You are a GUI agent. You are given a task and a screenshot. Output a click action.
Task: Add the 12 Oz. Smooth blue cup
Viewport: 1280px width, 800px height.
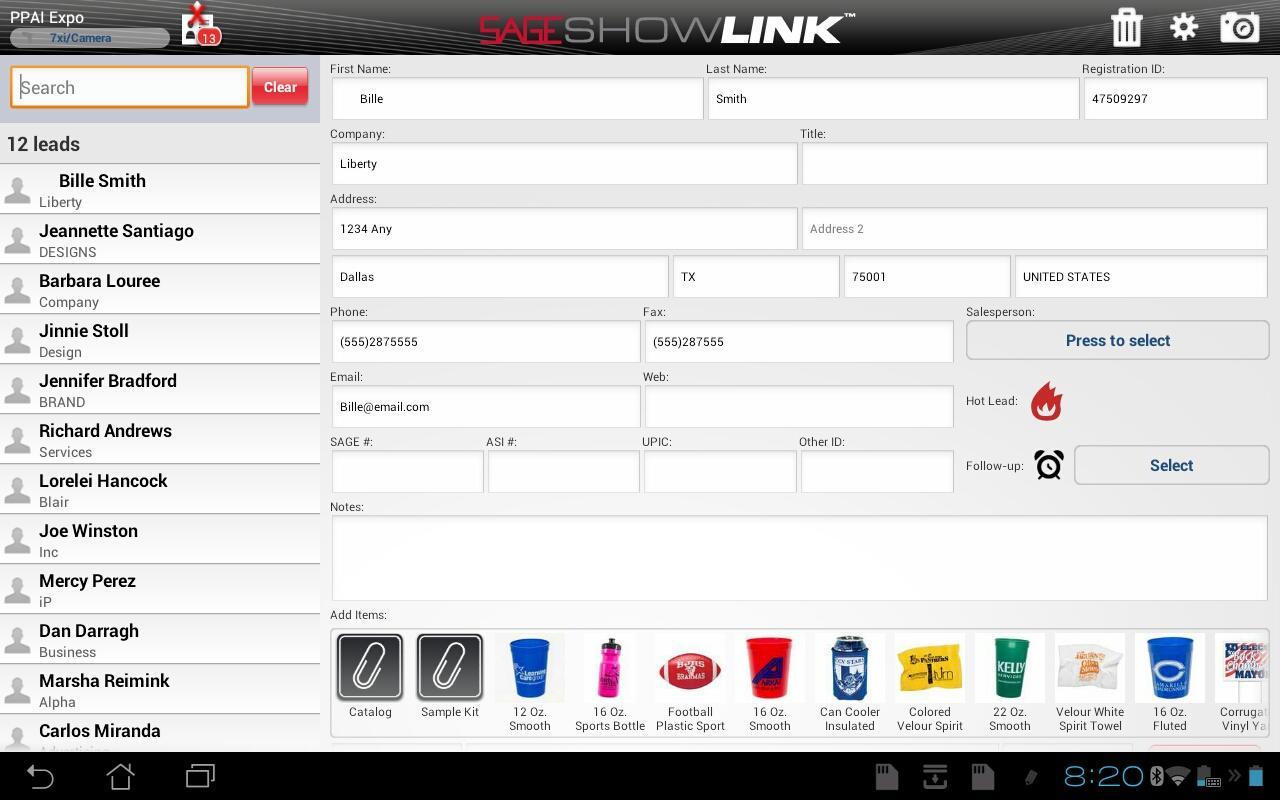(530, 682)
